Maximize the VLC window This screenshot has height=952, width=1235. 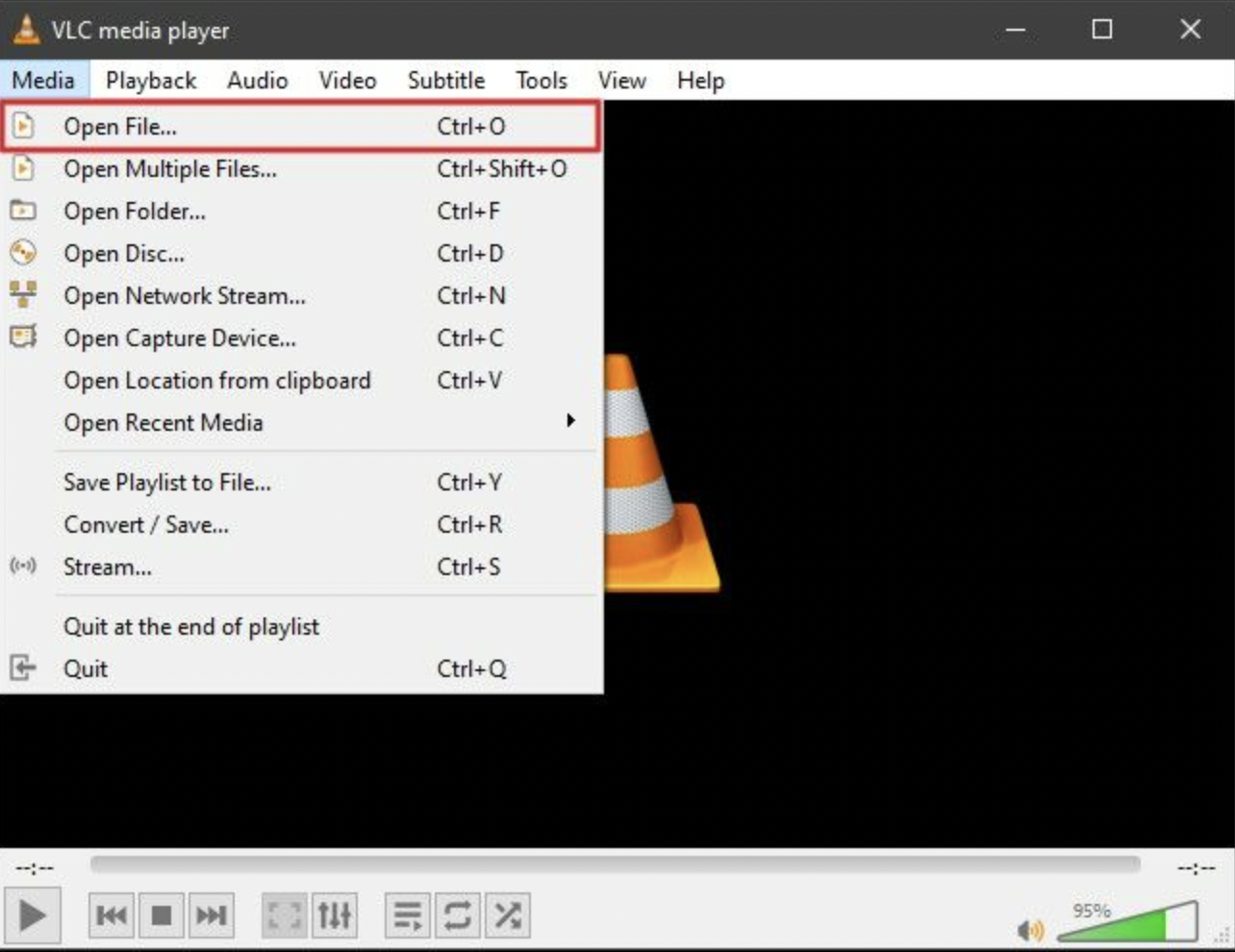click(x=1102, y=30)
